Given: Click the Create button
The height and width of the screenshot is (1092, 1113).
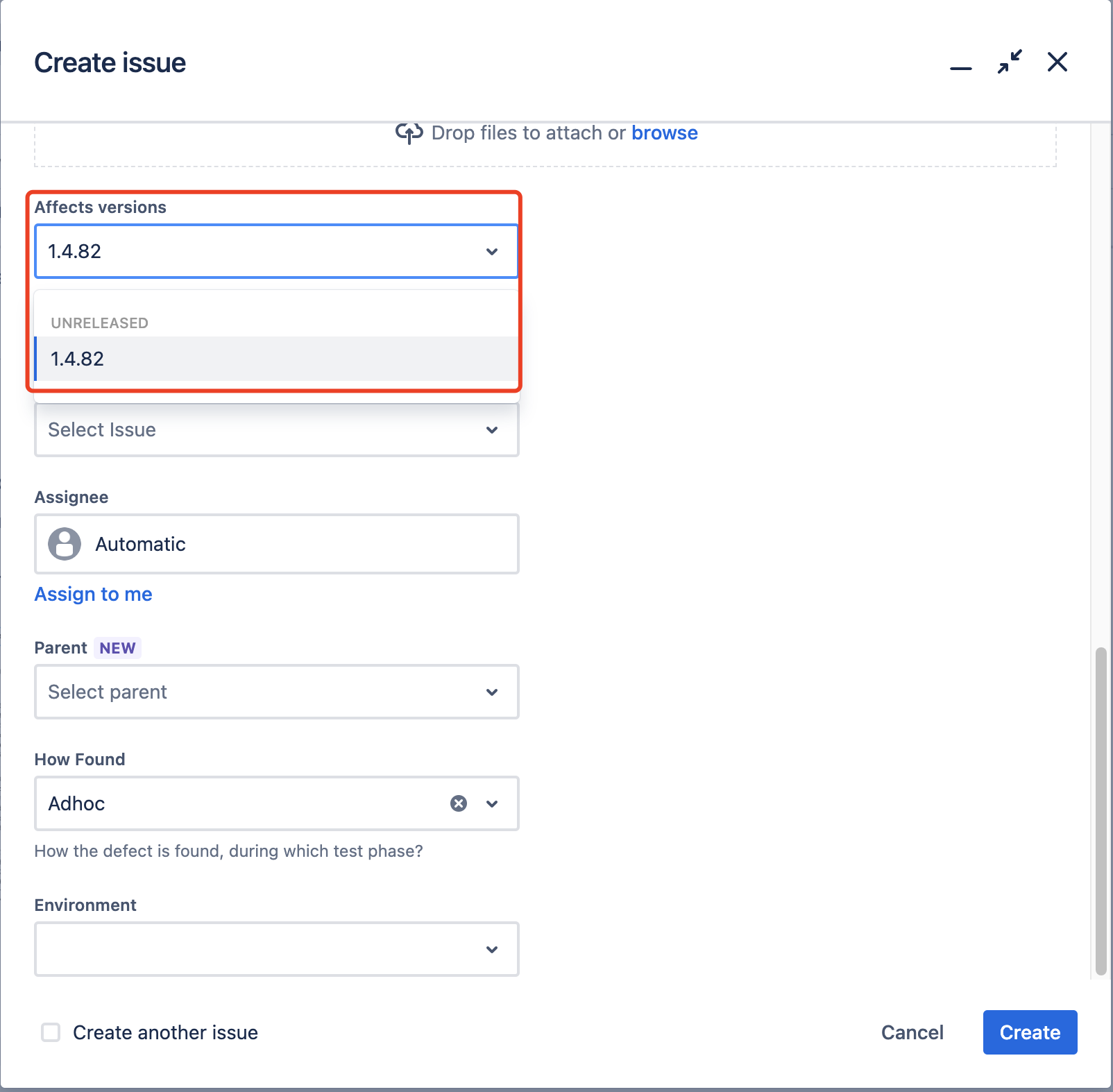Looking at the screenshot, I should pyautogui.click(x=1030, y=1032).
